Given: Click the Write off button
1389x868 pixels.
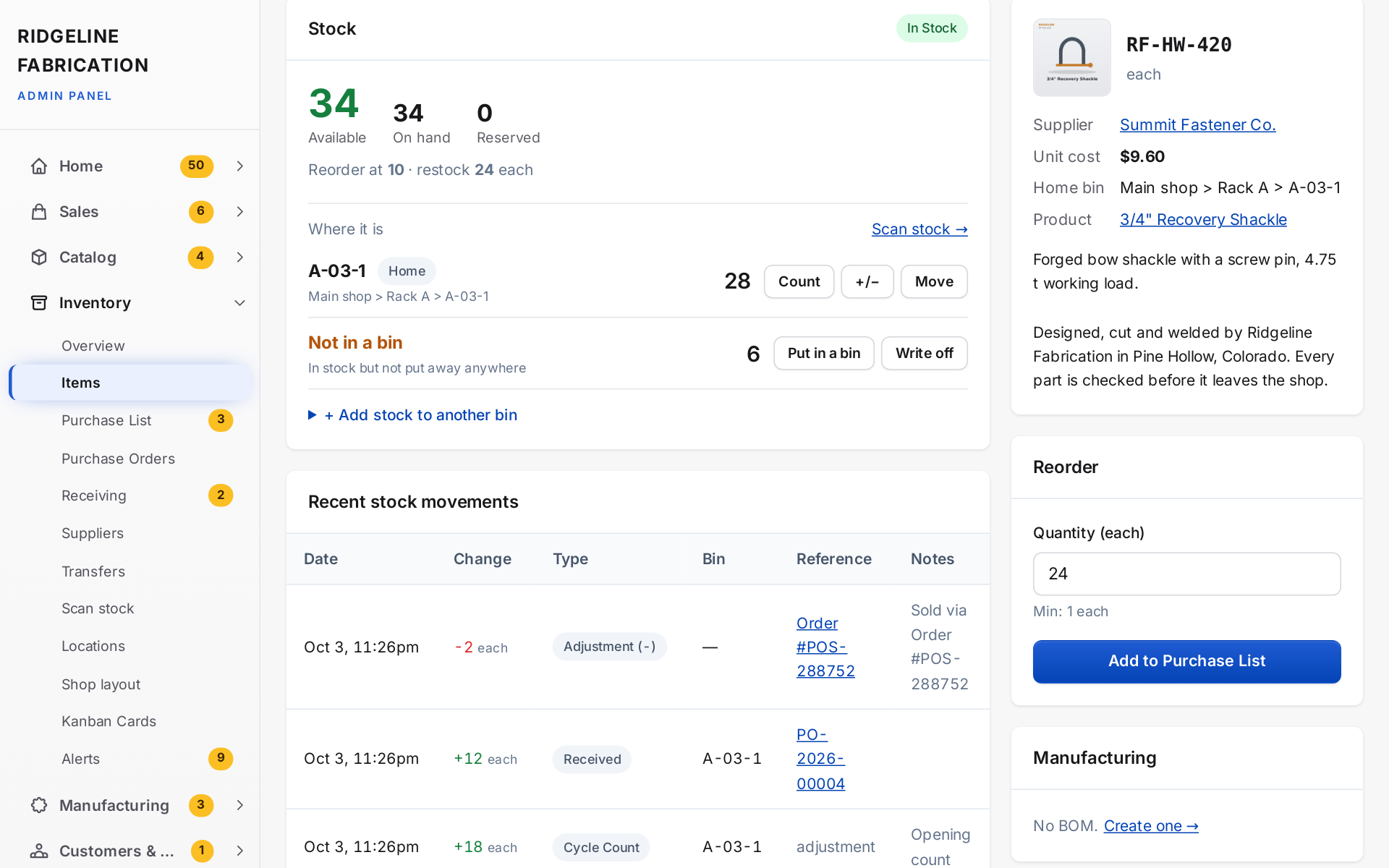Looking at the screenshot, I should pos(925,353).
